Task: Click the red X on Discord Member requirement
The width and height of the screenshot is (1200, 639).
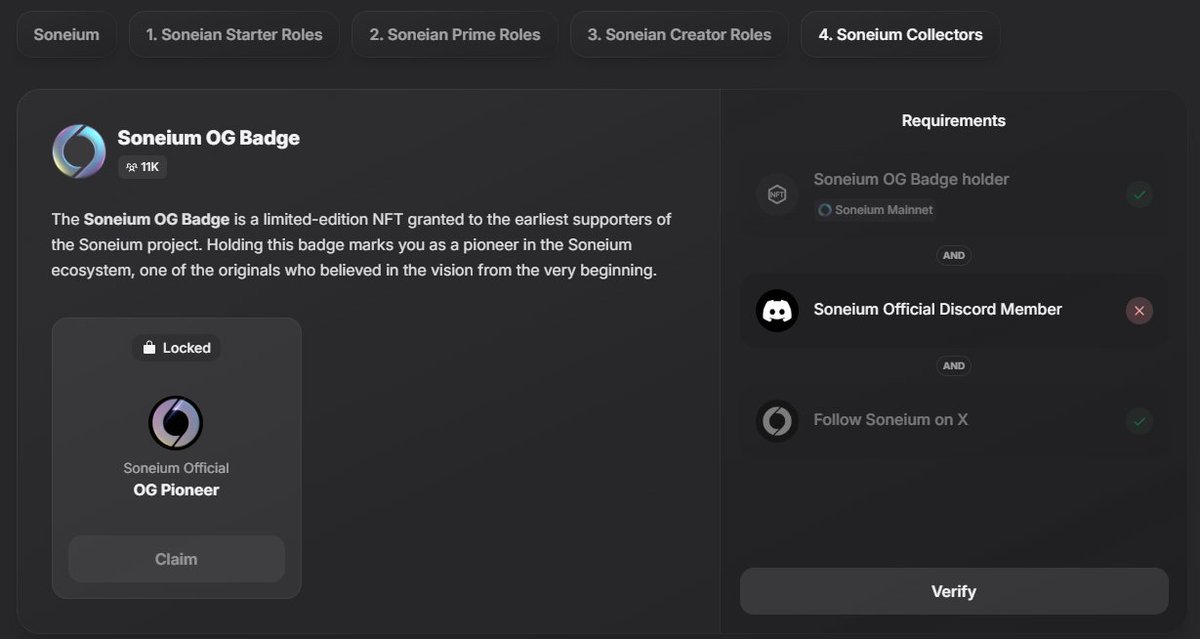Action: click(1139, 310)
